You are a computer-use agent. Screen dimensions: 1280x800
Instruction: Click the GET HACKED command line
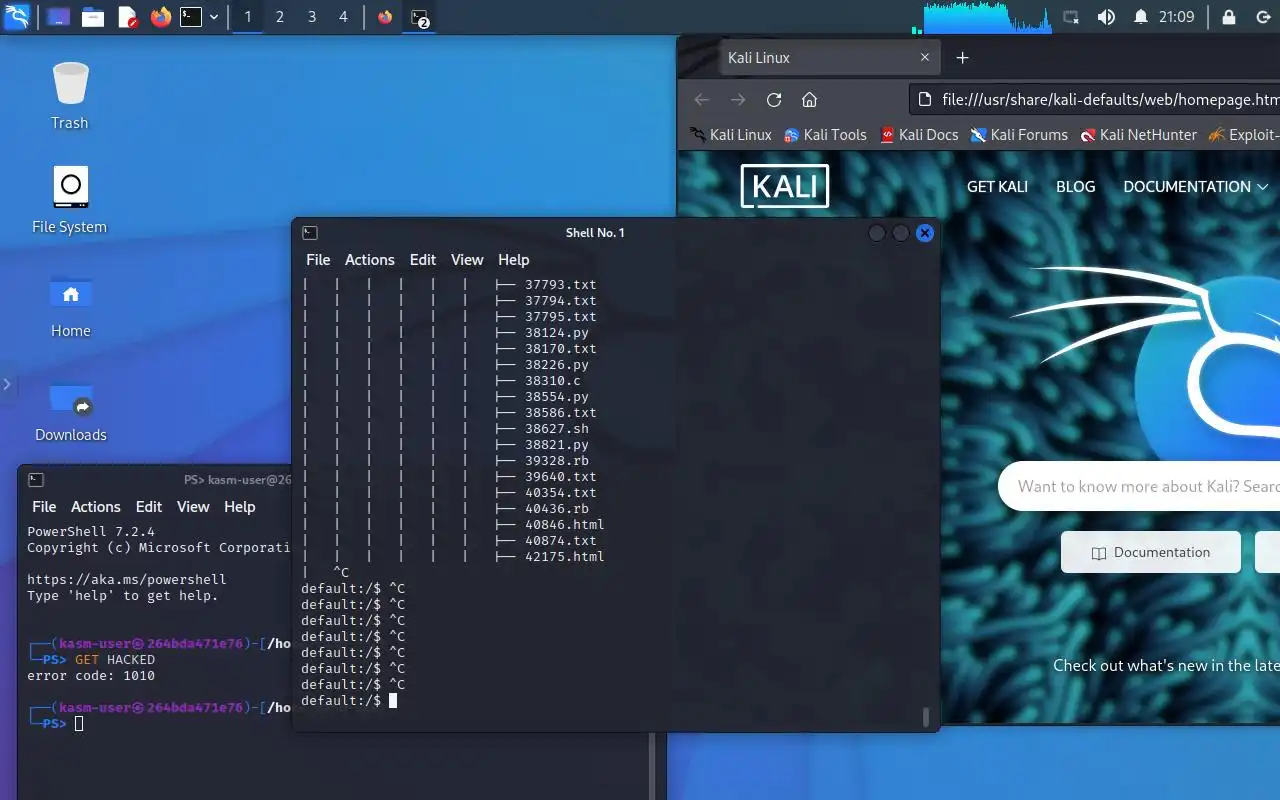[x=115, y=660]
